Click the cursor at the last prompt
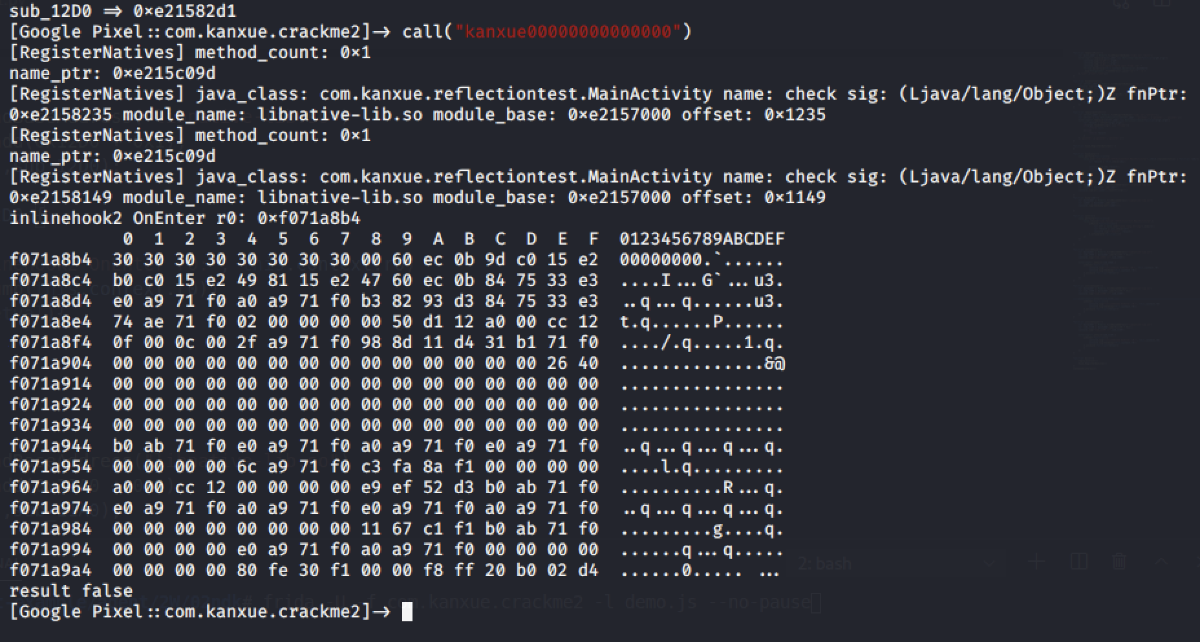This screenshot has height=642, width=1200. click(407, 611)
